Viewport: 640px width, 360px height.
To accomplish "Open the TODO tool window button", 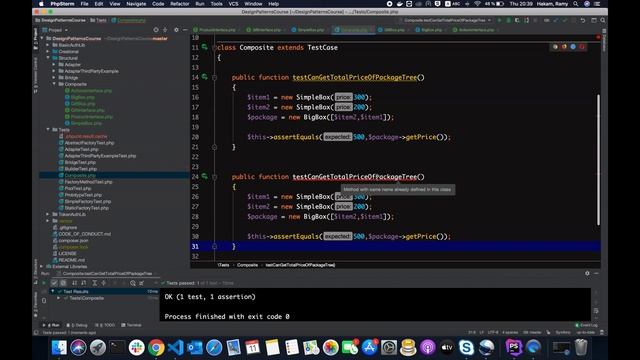I will (x=105, y=325).
